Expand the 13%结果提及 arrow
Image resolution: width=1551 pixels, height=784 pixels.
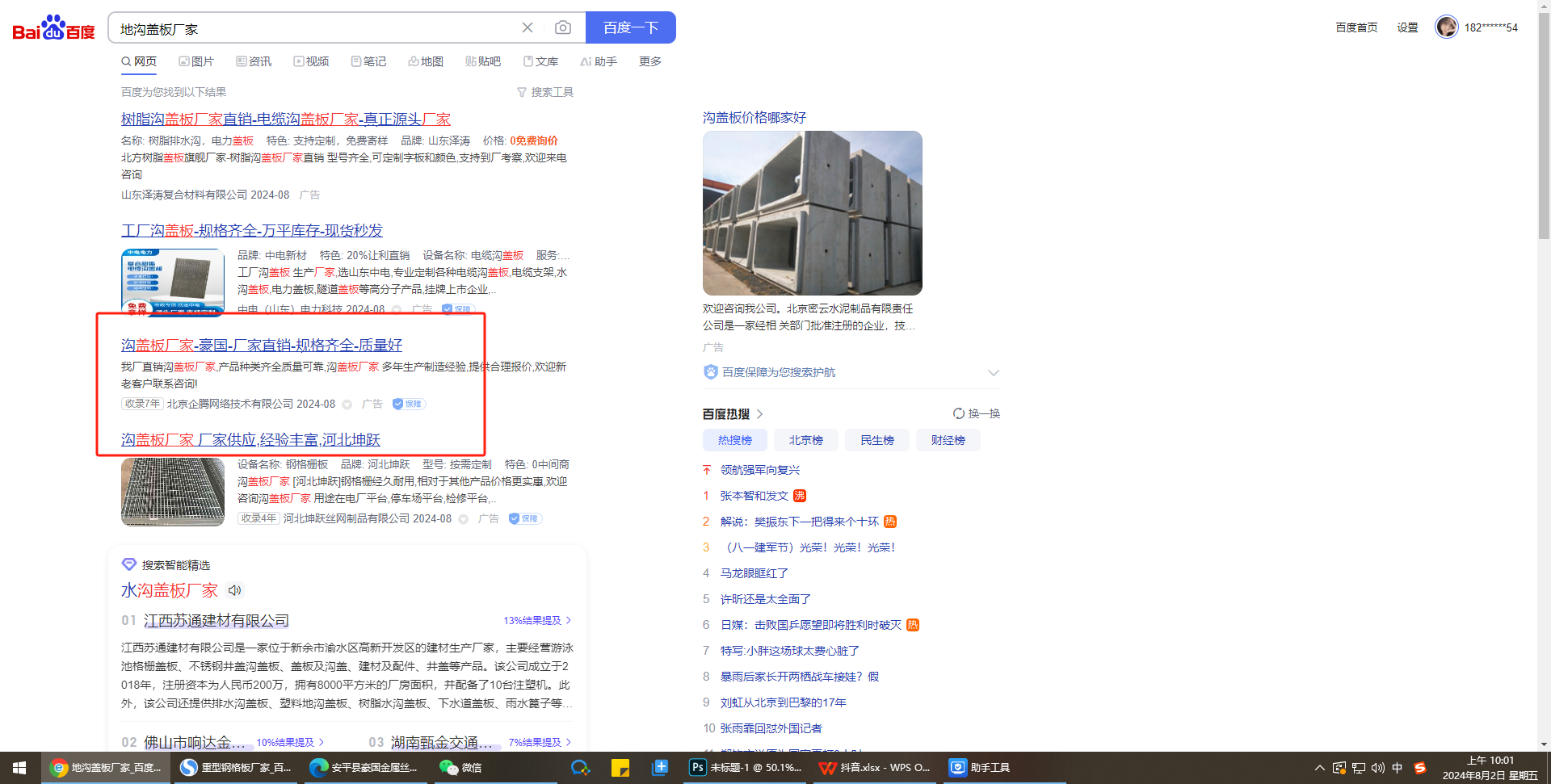point(569,620)
